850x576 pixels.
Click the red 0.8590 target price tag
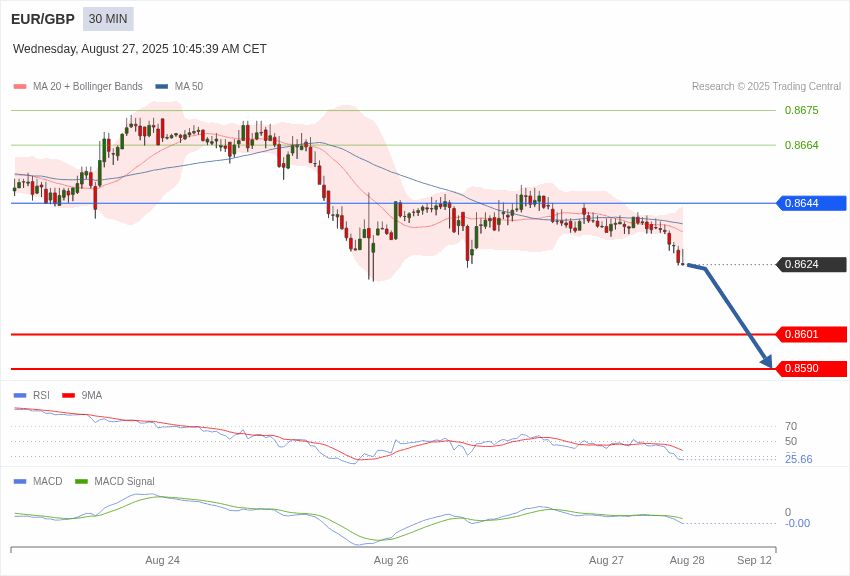coord(812,368)
